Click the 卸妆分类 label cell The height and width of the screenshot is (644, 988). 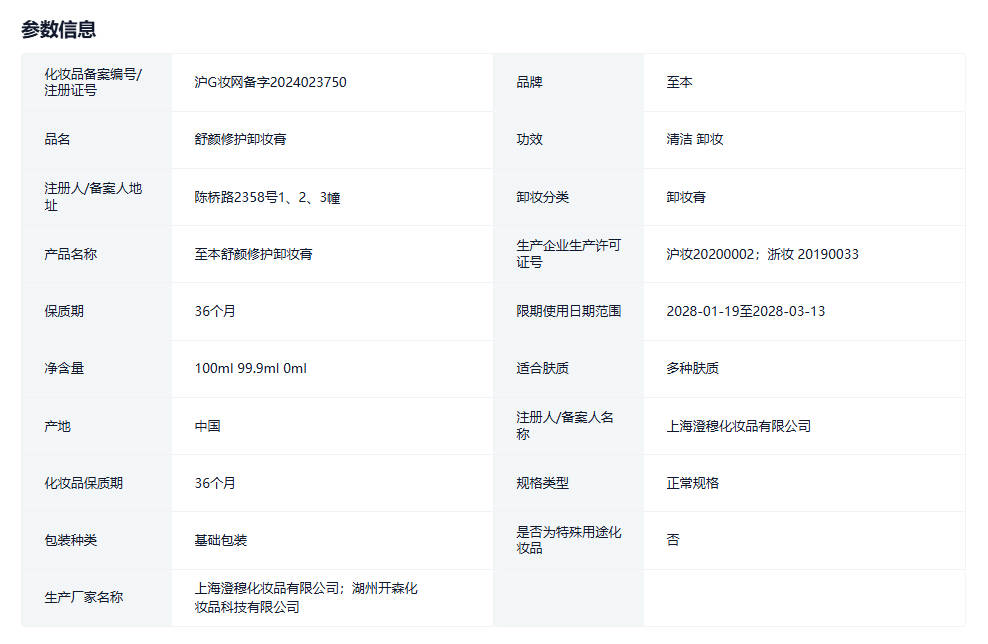coord(542,197)
